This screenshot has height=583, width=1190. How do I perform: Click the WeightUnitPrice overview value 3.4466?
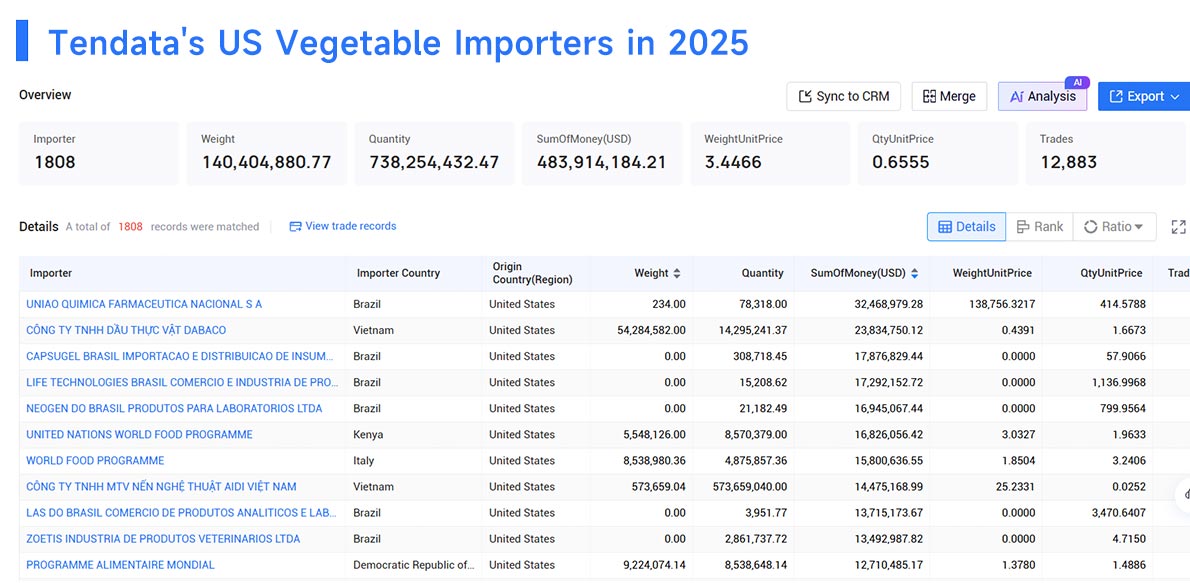coord(733,162)
